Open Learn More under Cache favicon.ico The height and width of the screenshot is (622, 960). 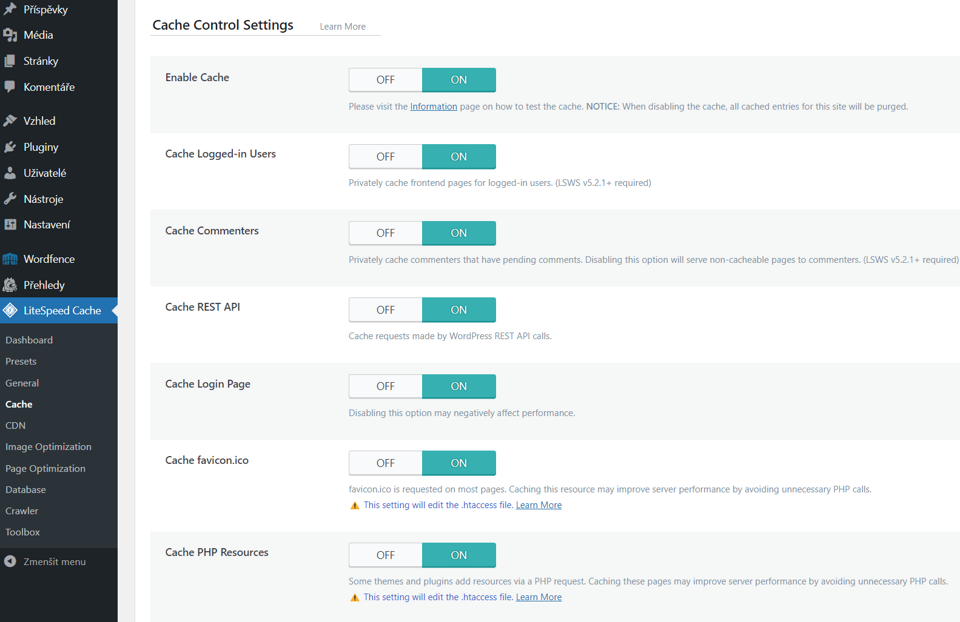click(538, 505)
